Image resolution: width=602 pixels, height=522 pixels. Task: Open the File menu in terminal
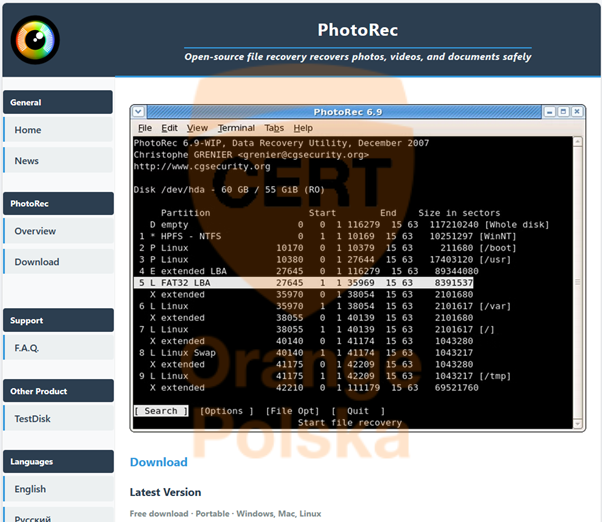[145, 128]
